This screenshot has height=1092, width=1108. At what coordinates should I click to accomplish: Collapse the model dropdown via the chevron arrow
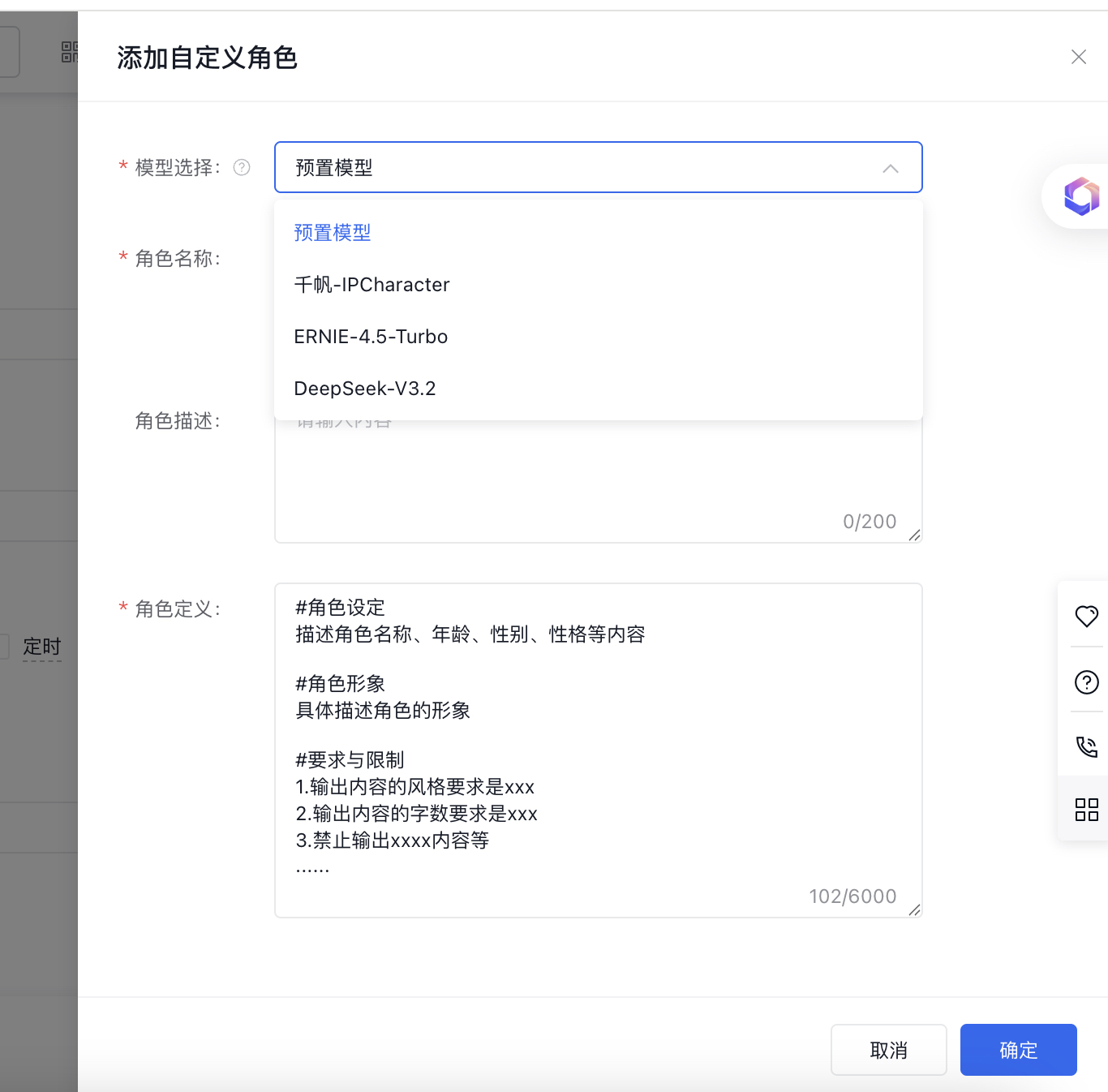[x=890, y=168]
